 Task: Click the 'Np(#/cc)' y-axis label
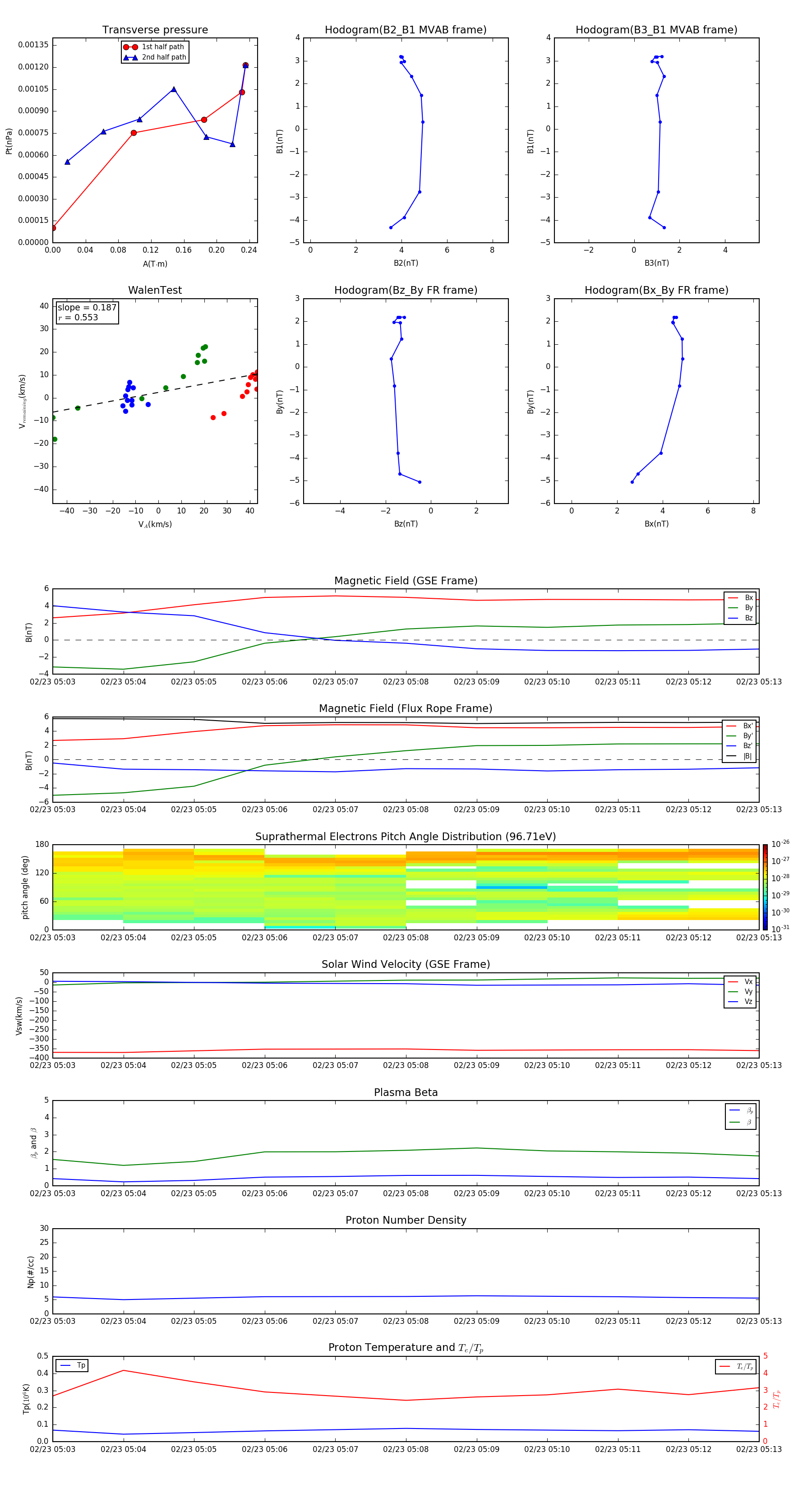coord(31,1271)
